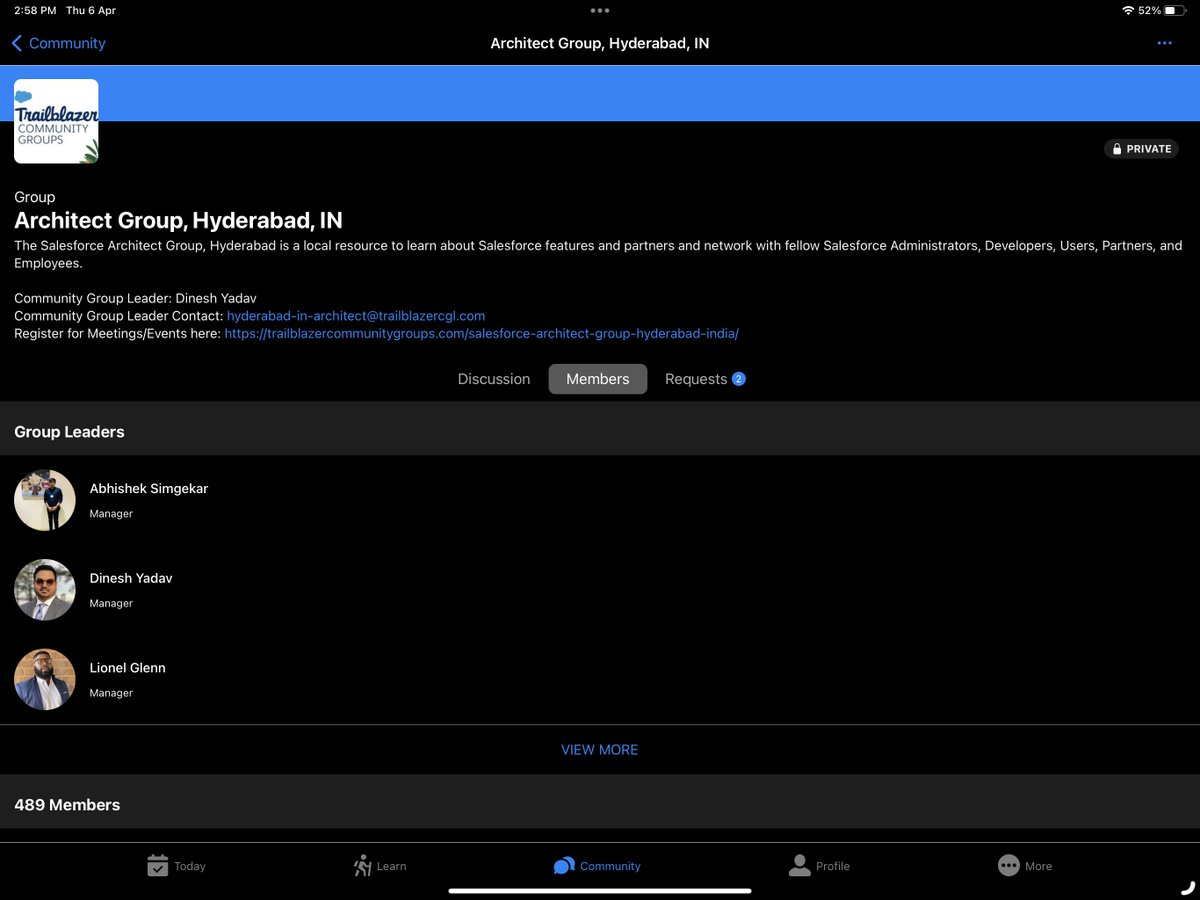Tap the battery status icon
This screenshot has height=900, width=1200.
(1176, 10)
